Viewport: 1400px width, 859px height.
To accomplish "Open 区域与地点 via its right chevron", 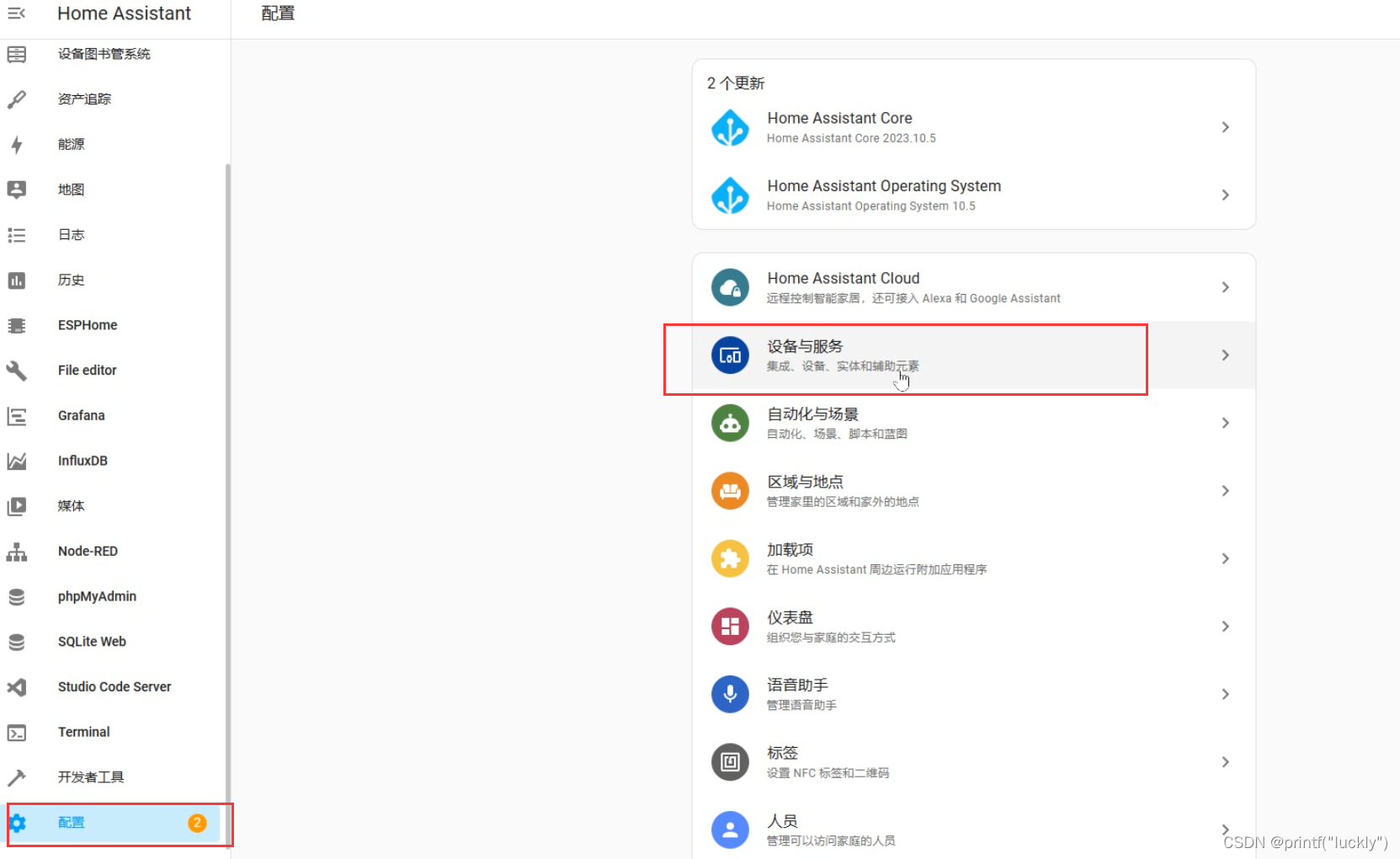I will [x=1226, y=491].
